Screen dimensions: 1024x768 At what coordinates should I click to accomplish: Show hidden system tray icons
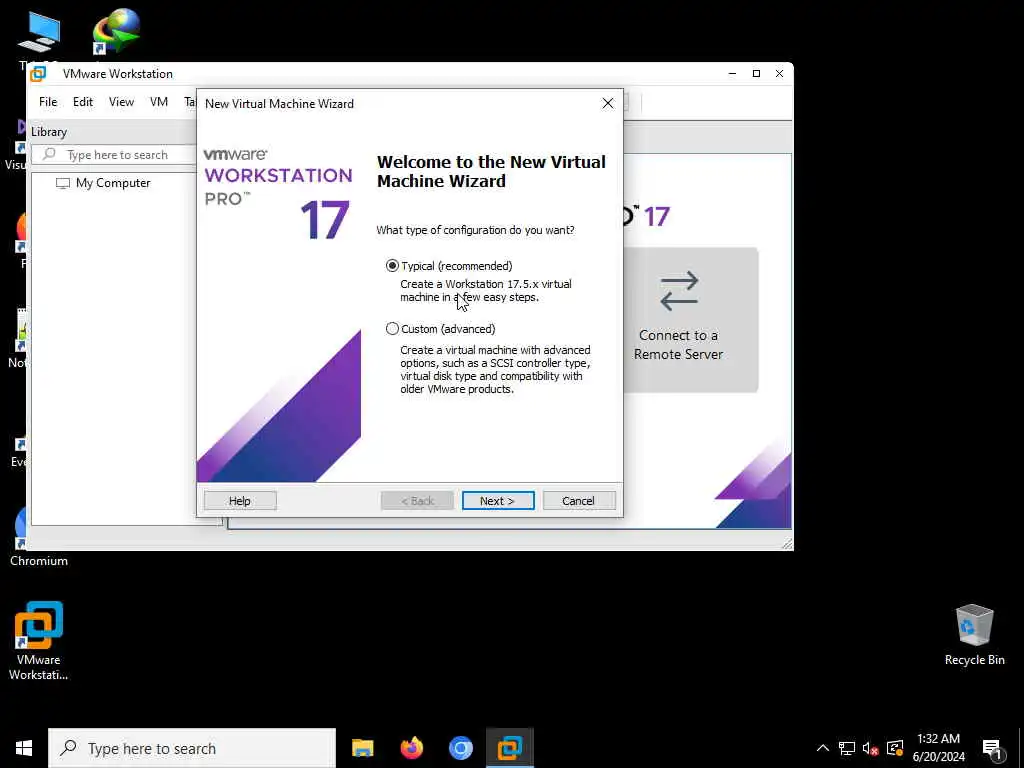point(823,748)
